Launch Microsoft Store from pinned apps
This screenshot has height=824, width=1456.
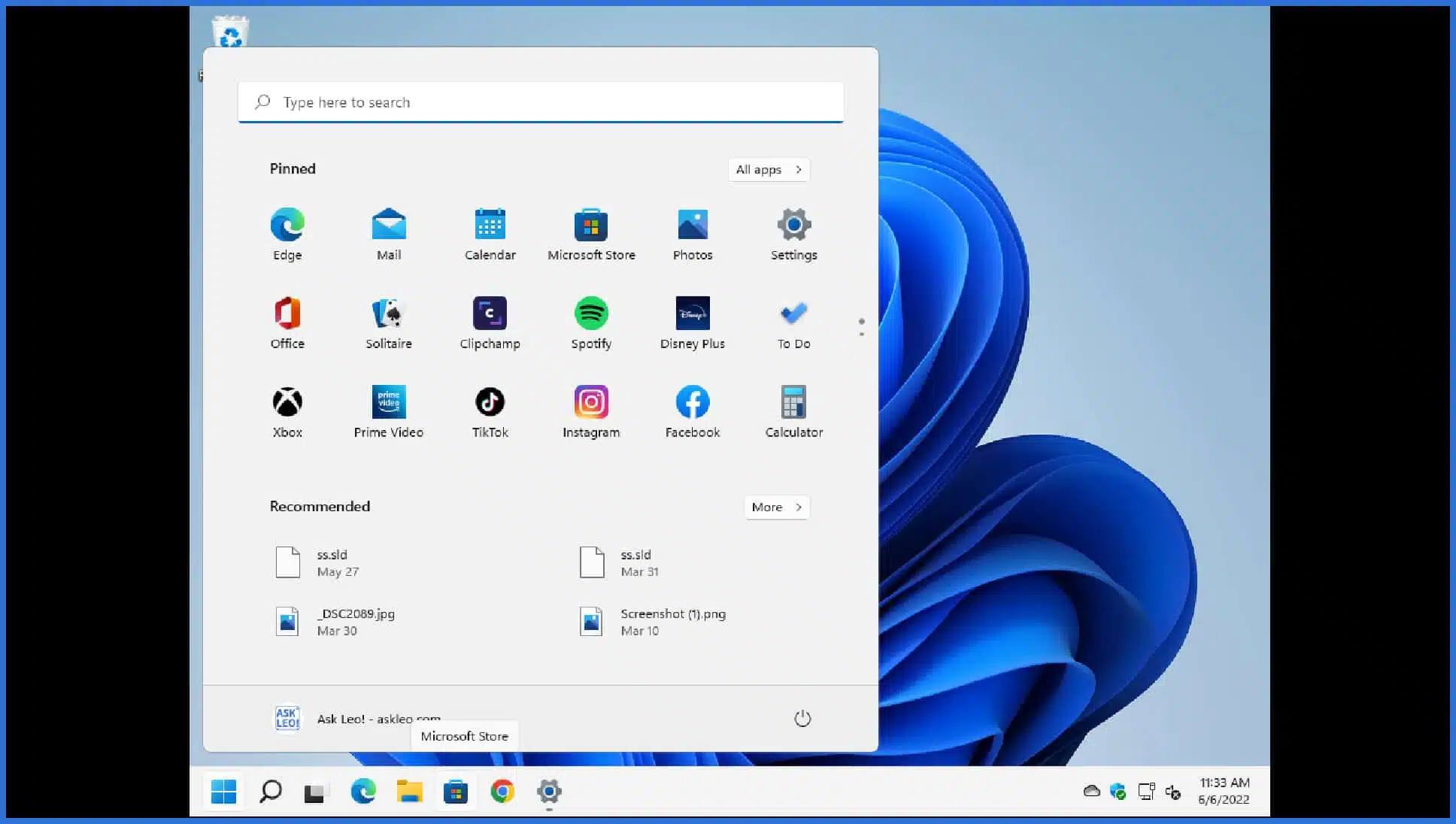tap(591, 234)
